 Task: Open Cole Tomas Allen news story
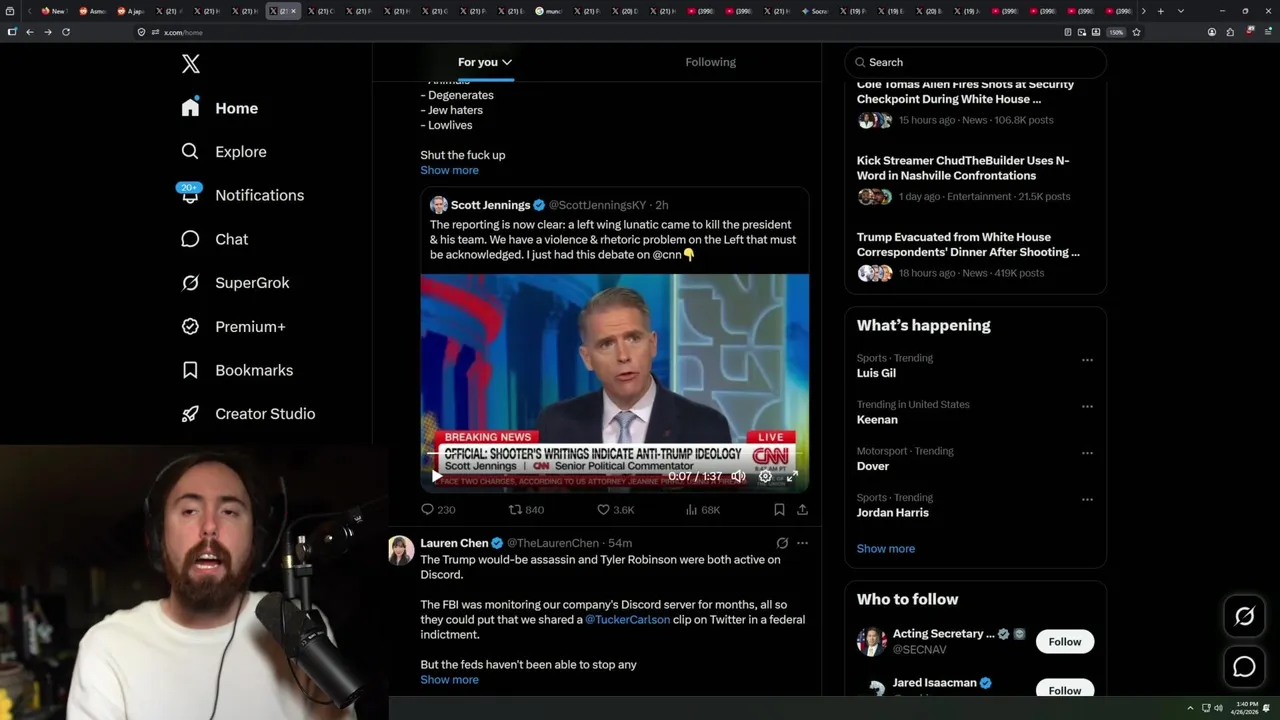click(x=965, y=92)
